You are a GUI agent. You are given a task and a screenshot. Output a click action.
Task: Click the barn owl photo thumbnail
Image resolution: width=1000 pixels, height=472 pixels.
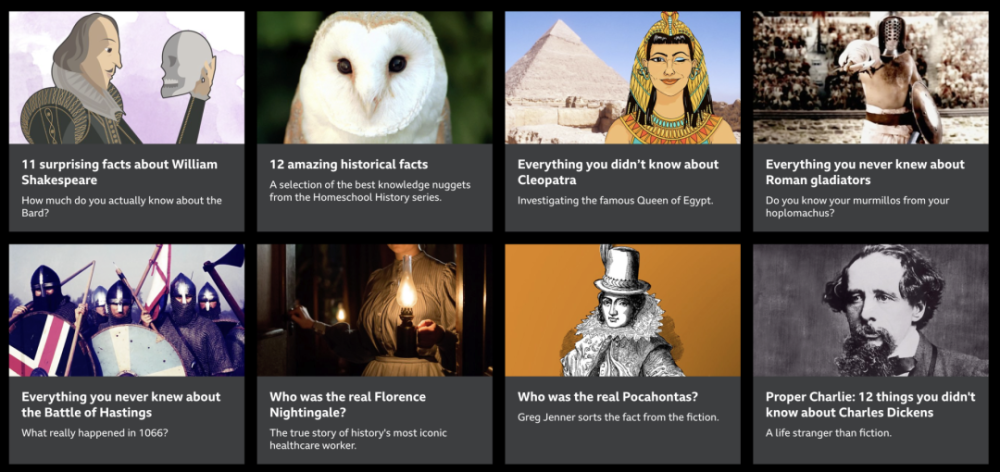(374, 77)
